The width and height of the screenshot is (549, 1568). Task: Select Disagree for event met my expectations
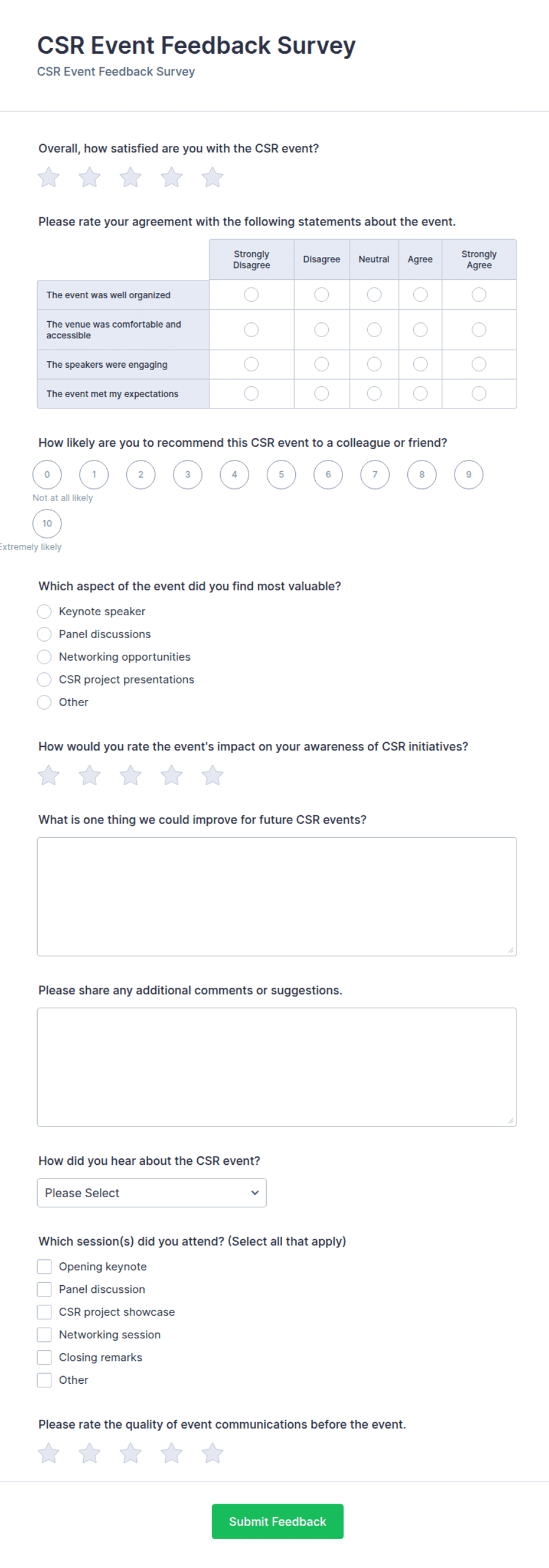pyautogui.click(x=321, y=394)
